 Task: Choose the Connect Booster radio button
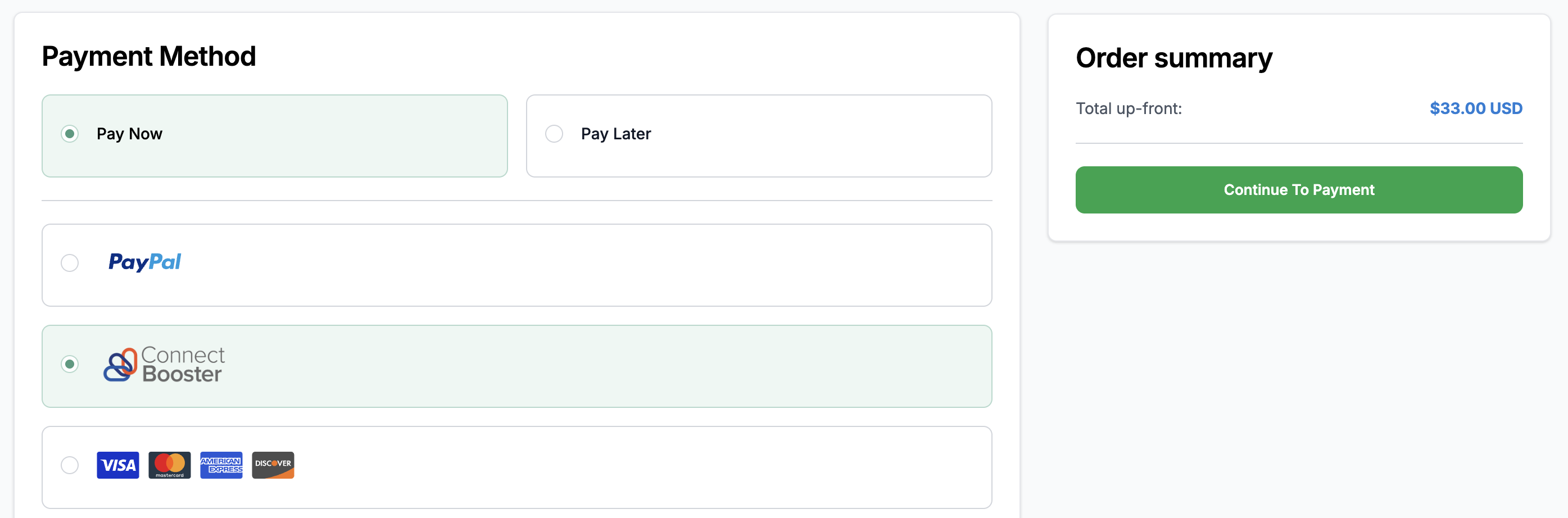point(70,364)
